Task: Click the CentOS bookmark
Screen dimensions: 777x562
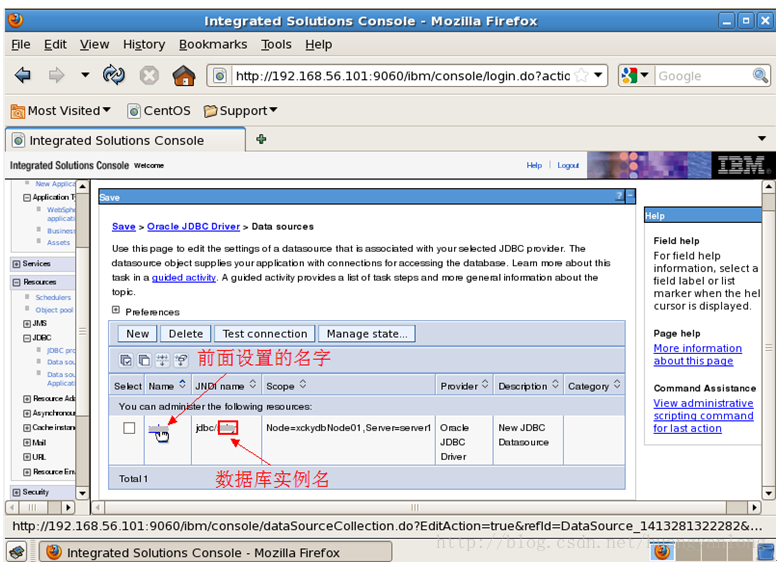Action: click(159, 111)
